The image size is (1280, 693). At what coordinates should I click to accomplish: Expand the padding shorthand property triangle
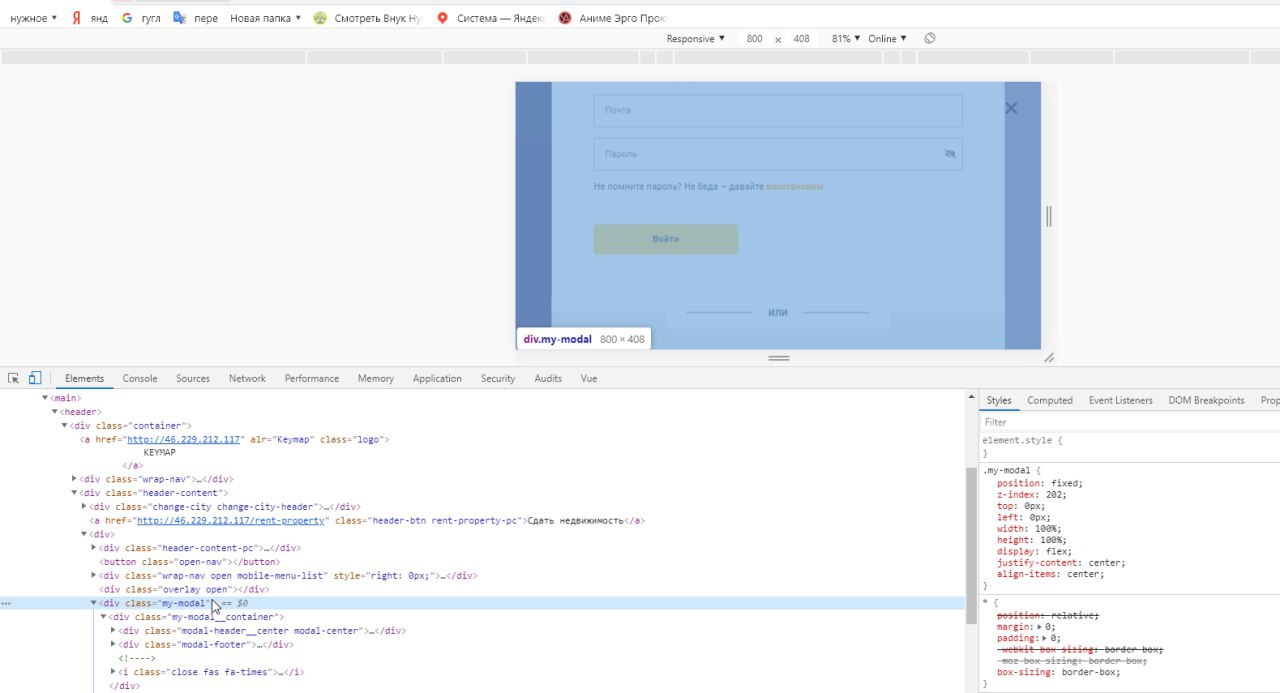[x=1045, y=638]
